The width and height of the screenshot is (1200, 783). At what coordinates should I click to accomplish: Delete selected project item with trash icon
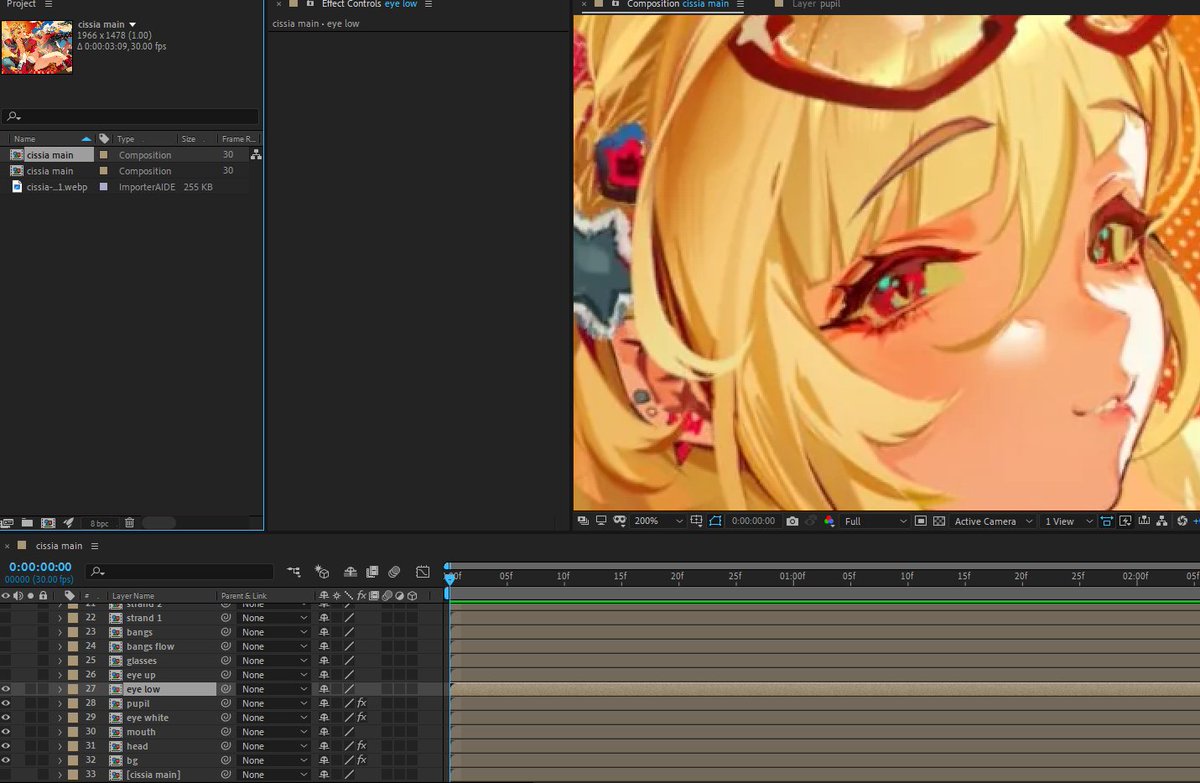129,522
